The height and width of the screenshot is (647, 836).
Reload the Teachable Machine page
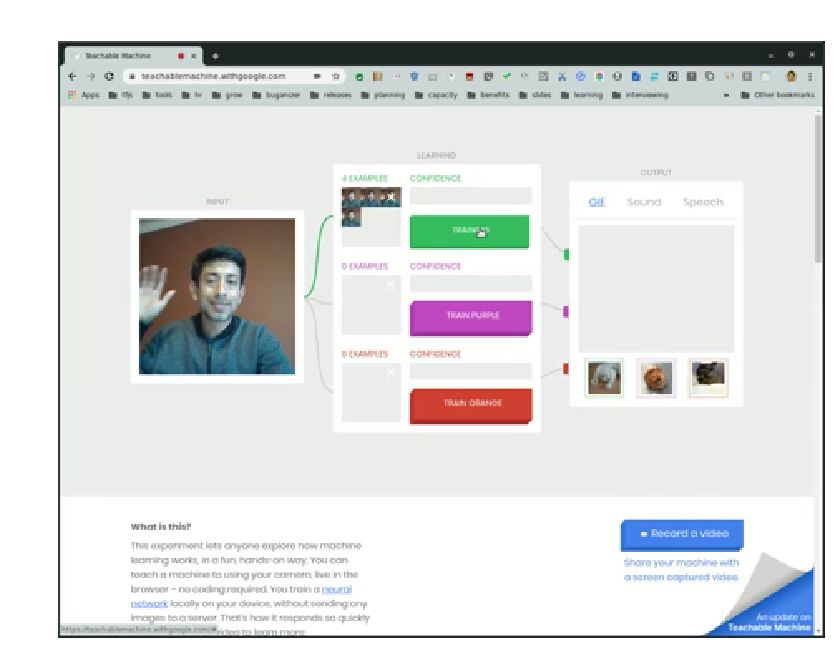coord(109,76)
